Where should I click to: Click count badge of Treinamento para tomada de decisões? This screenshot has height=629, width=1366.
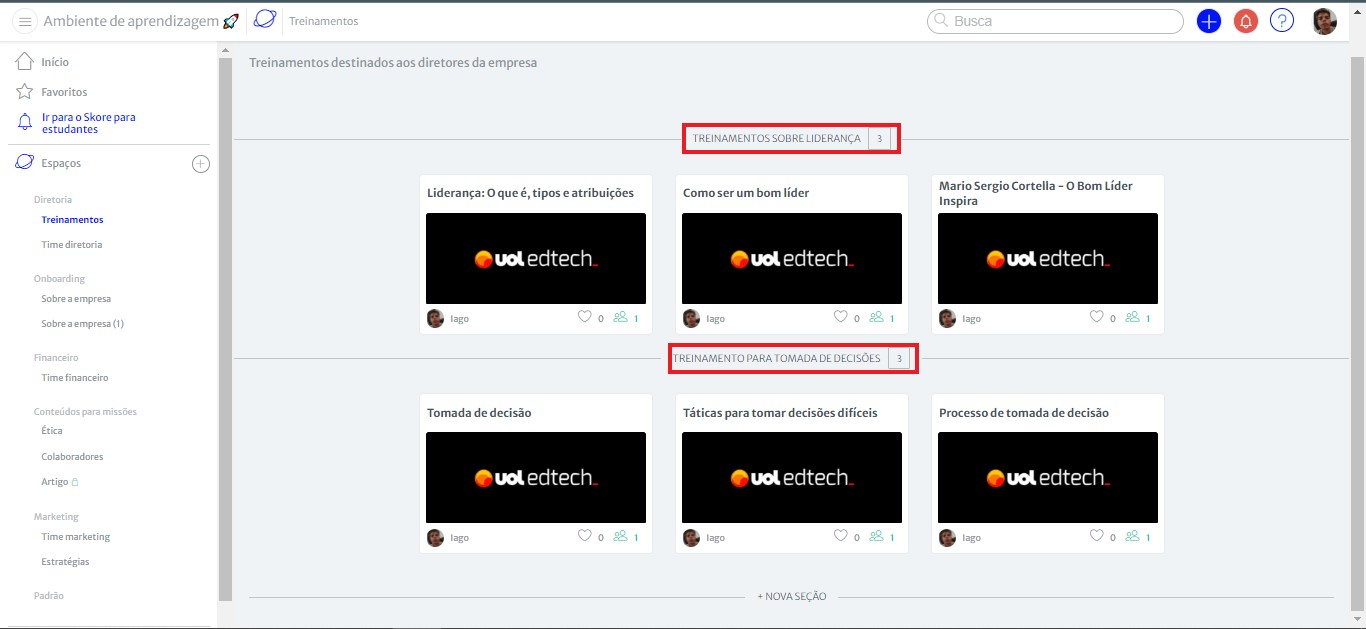(899, 358)
